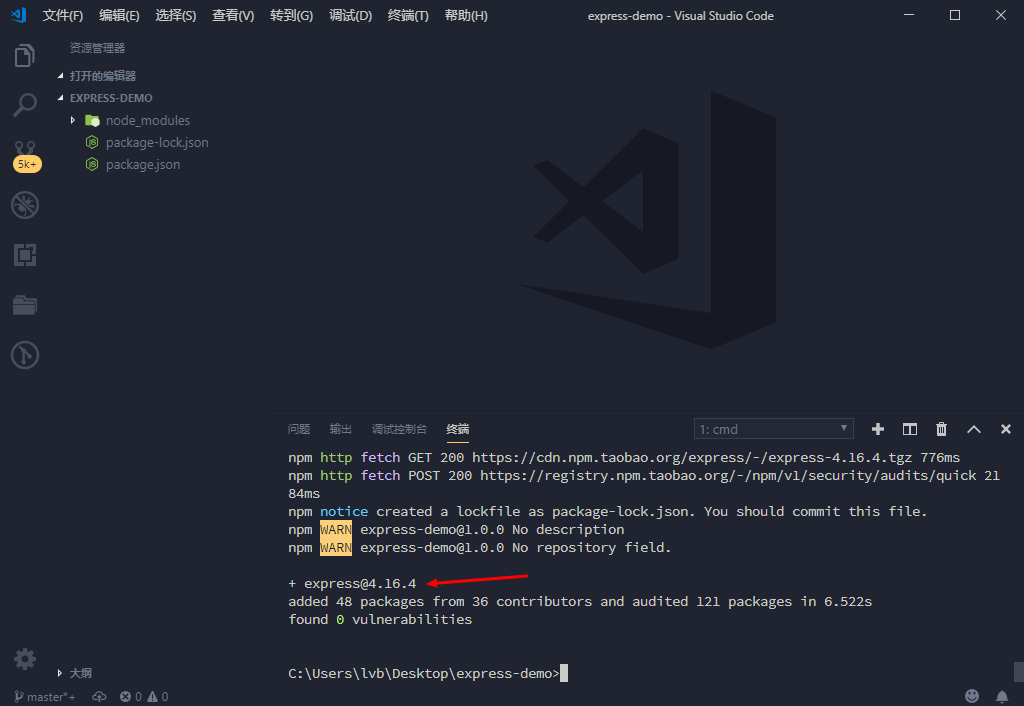Select node_modules folder name
Image resolution: width=1024 pixels, height=706 pixels.
(x=148, y=120)
